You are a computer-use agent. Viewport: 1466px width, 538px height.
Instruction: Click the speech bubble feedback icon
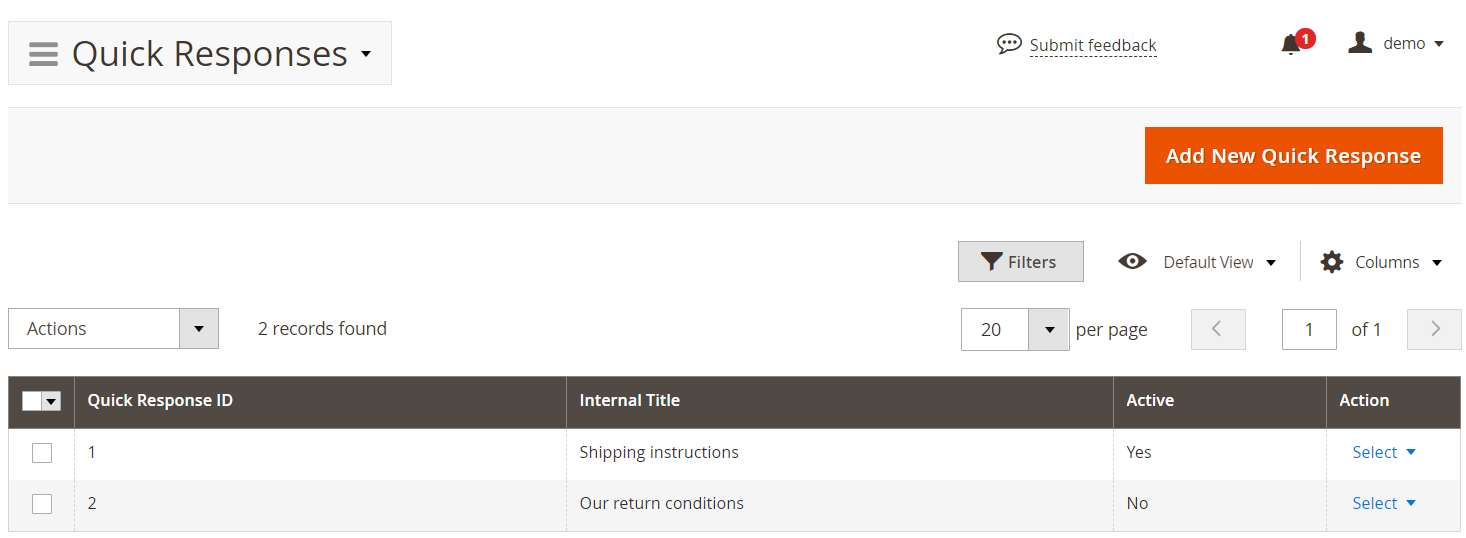pyautogui.click(x=1009, y=44)
